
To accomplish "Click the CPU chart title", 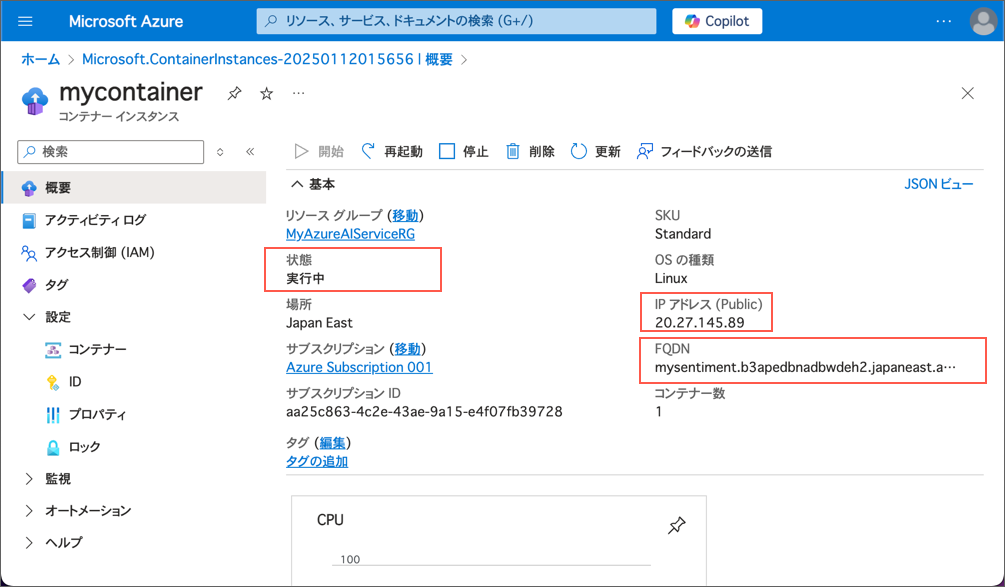I will point(331,520).
